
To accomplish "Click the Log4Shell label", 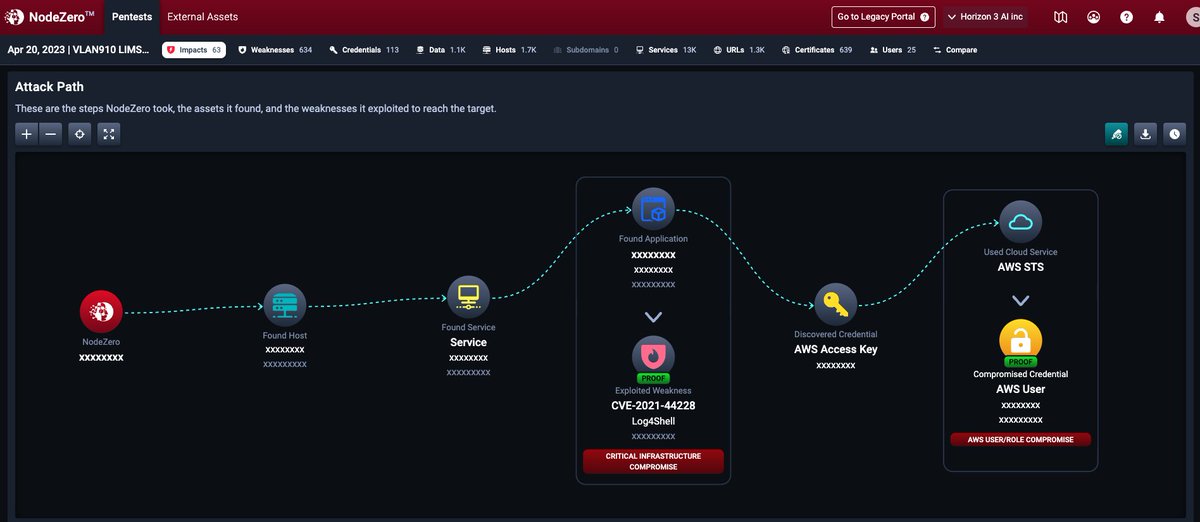I will point(653,421).
